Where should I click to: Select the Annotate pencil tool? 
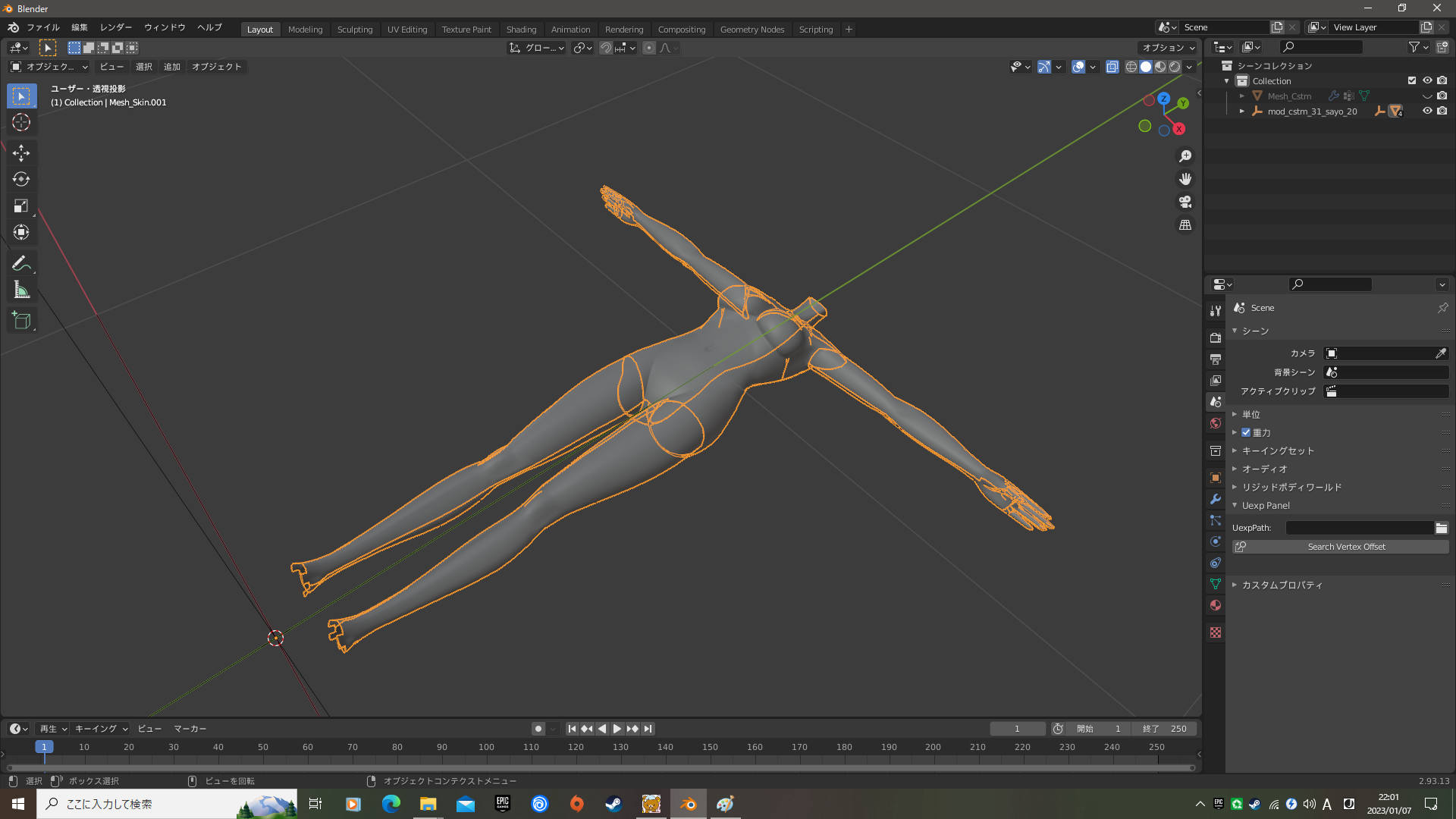(21, 263)
